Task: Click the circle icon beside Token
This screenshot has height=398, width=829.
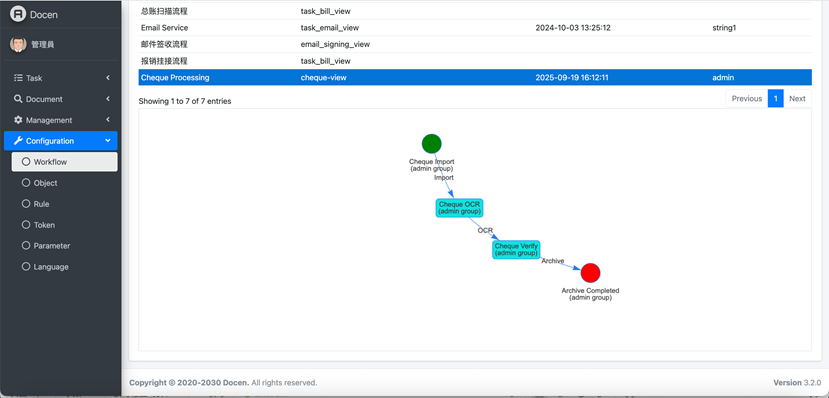Action: 26,225
